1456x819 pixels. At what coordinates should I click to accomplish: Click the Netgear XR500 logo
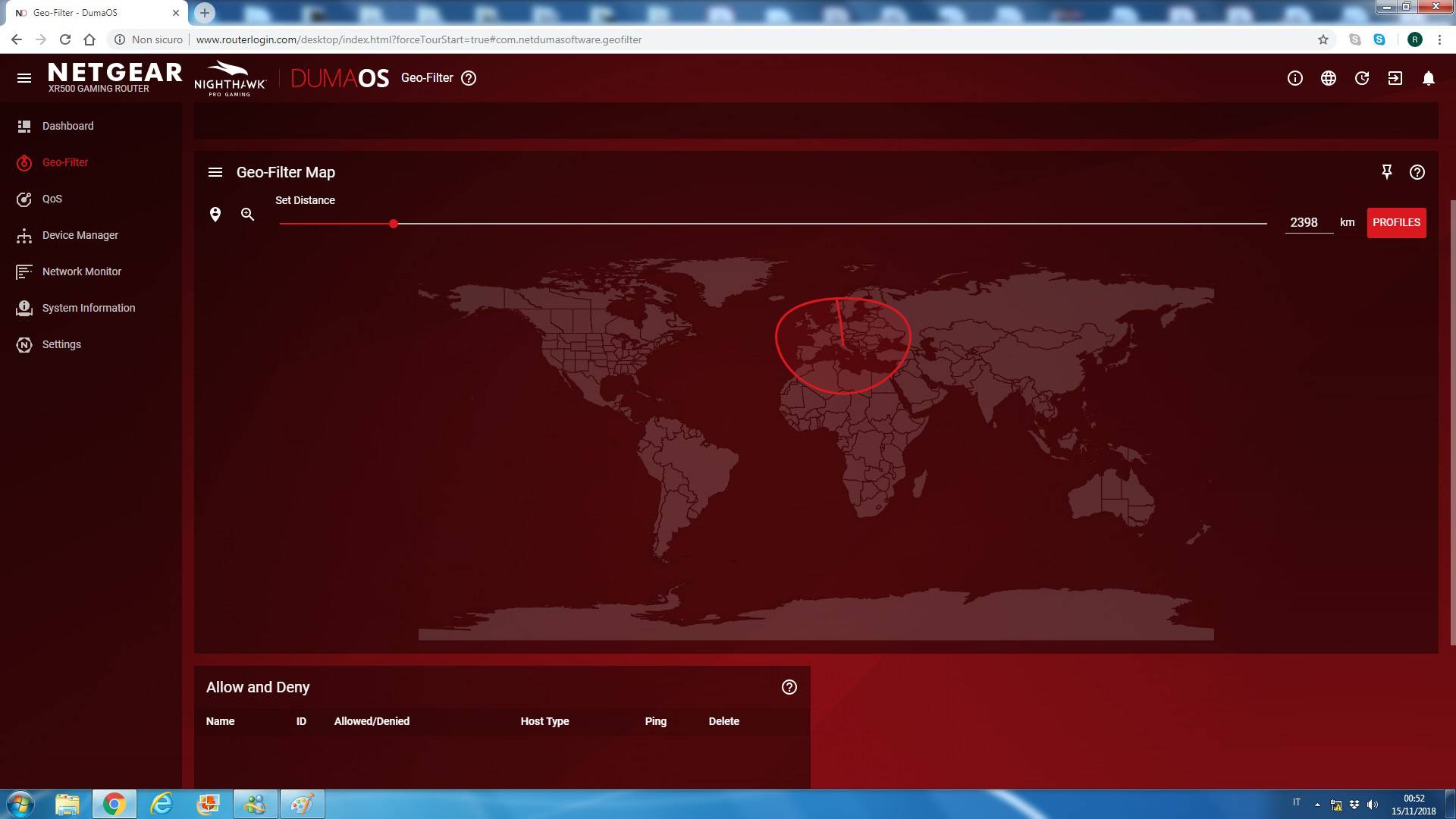click(x=115, y=78)
